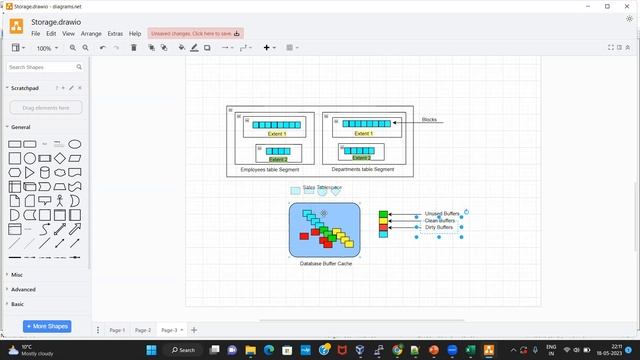640x360 pixels.
Task: Toggle fullscreen using the top-right icon
Action: [x=611, y=47]
